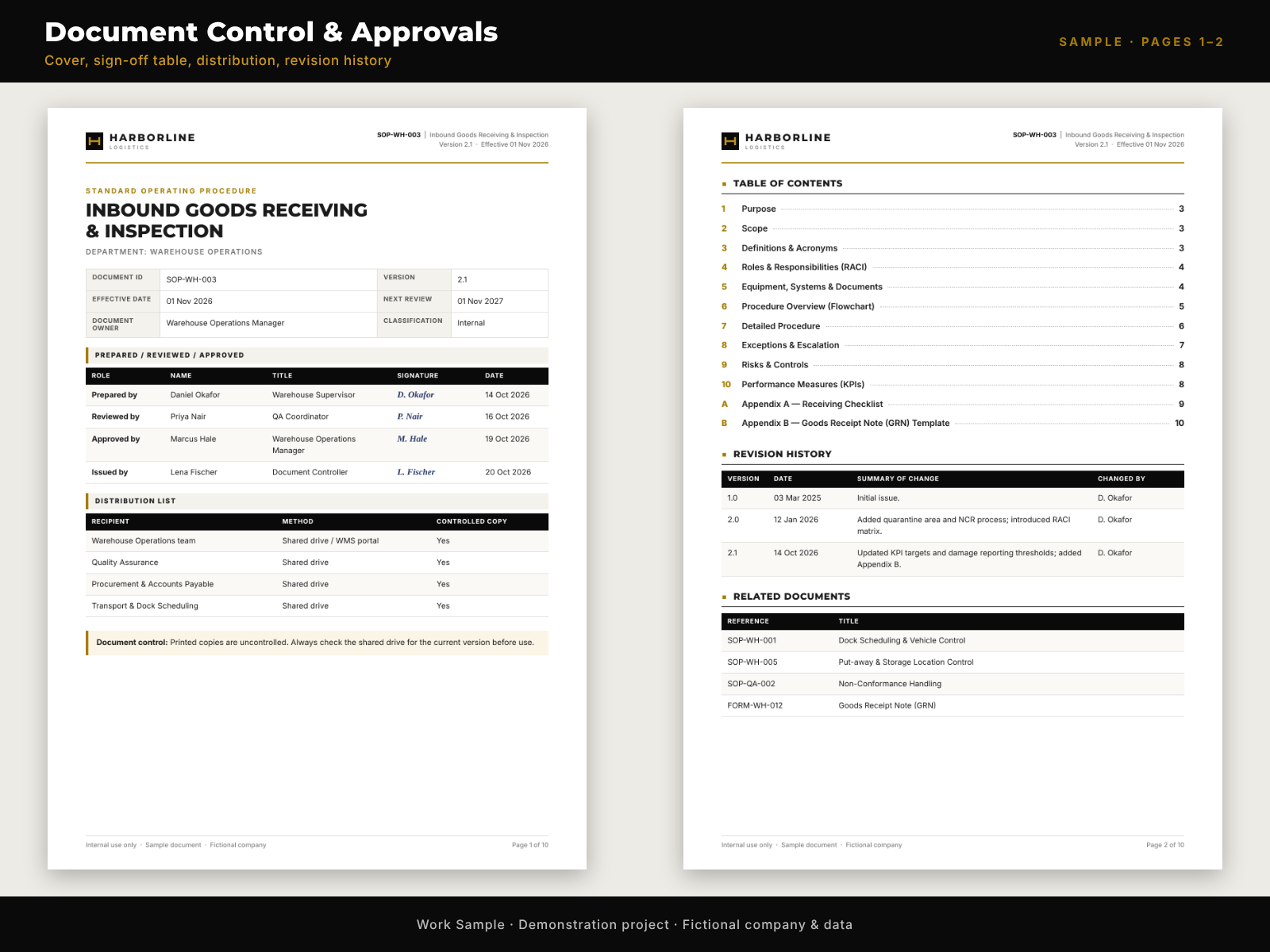
Task: Select 'Quality Assurance' recipient
Action: tap(125, 562)
